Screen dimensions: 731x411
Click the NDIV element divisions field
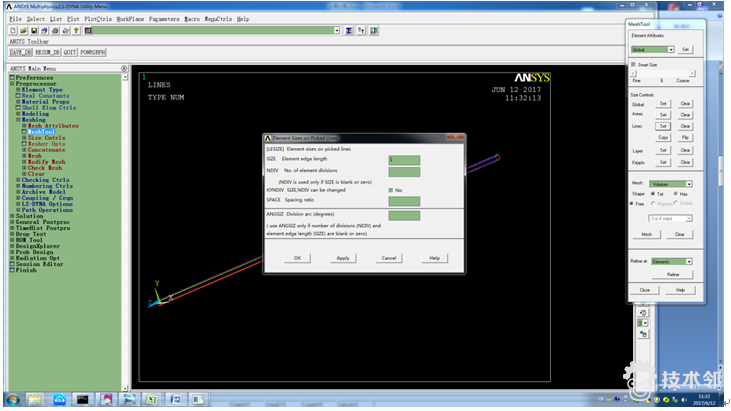point(404,172)
